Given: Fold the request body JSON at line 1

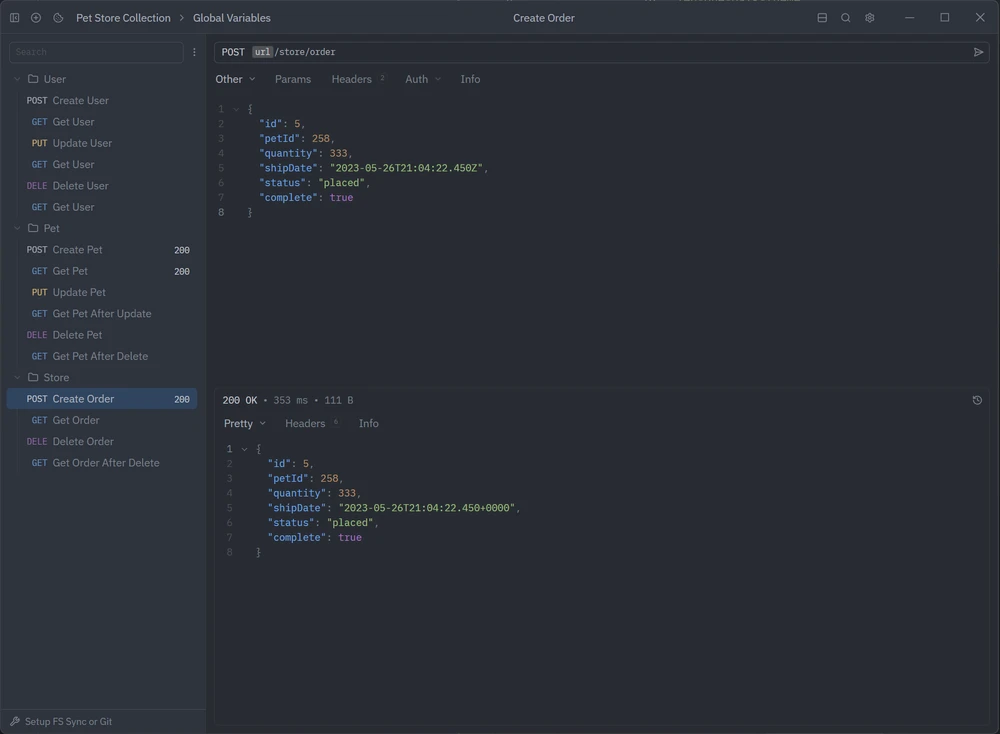Looking at the screenshot, I should click(237, 110).
